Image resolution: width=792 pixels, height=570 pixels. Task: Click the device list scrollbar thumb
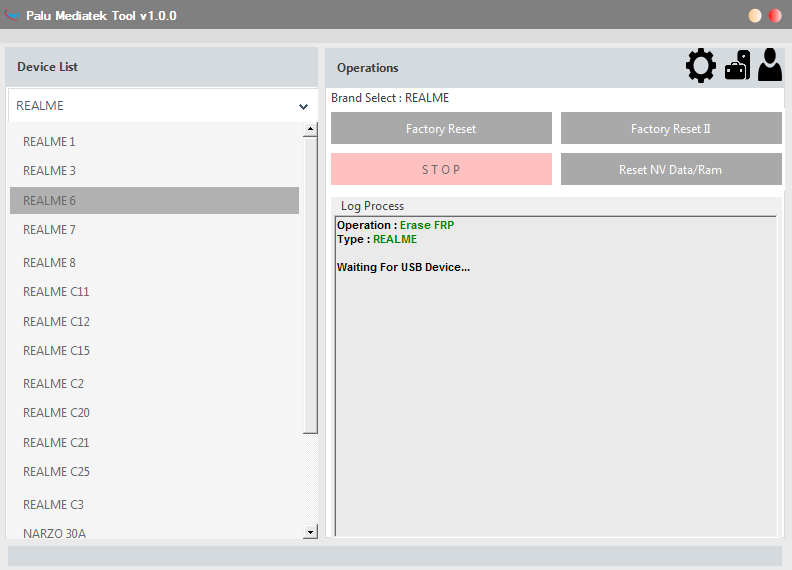[x=310, y=286]
